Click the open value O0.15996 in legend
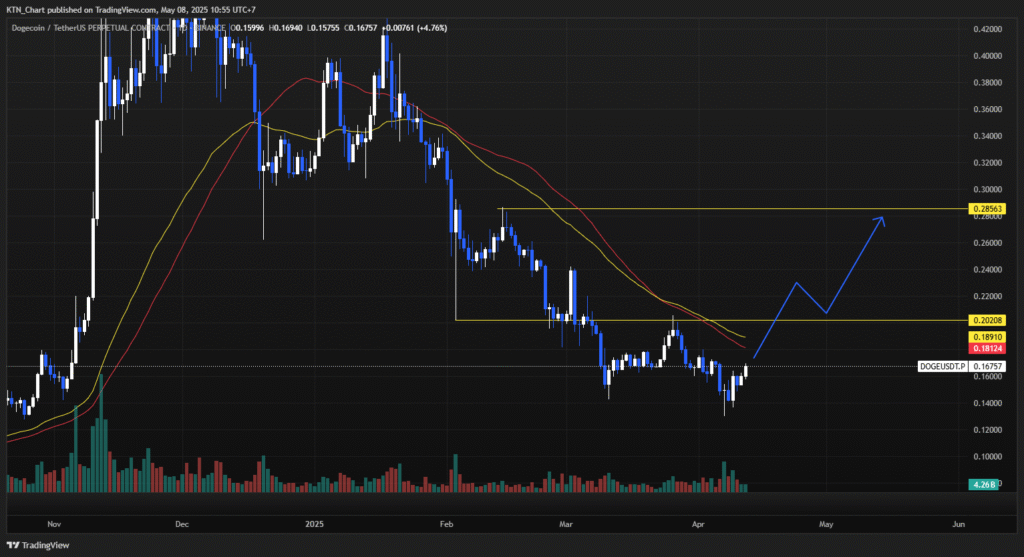Viewport: 1024px width, 557px height. [248, 28]
